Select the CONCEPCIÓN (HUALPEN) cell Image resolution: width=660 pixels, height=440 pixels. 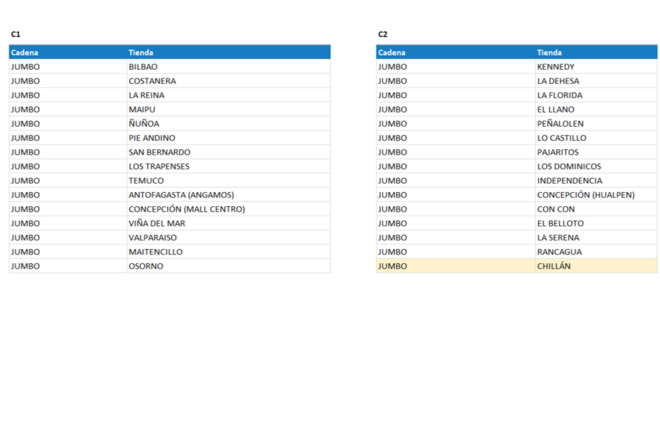point(585,195)
